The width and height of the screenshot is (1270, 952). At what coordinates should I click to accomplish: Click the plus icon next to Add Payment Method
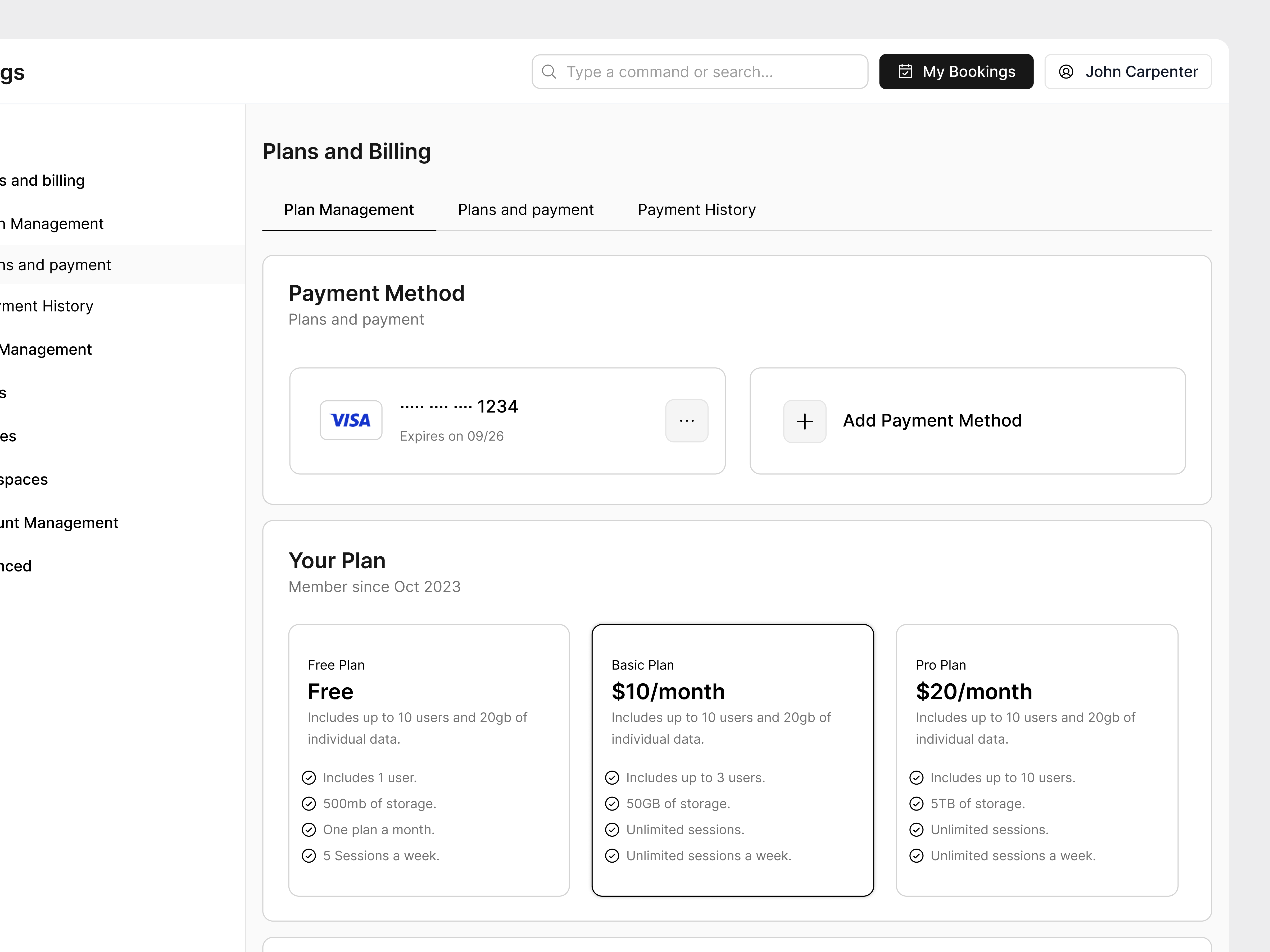pos(804,421)
